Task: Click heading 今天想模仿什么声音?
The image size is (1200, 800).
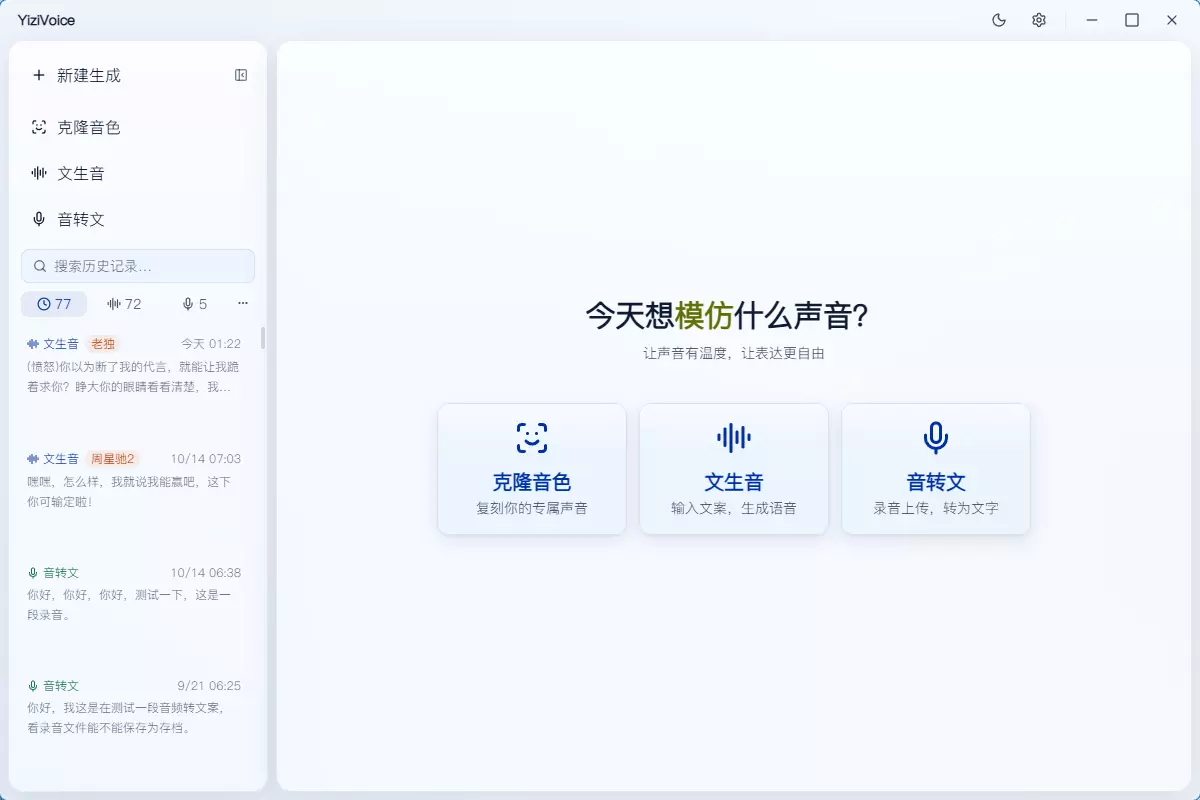Action: click(726, 316)
